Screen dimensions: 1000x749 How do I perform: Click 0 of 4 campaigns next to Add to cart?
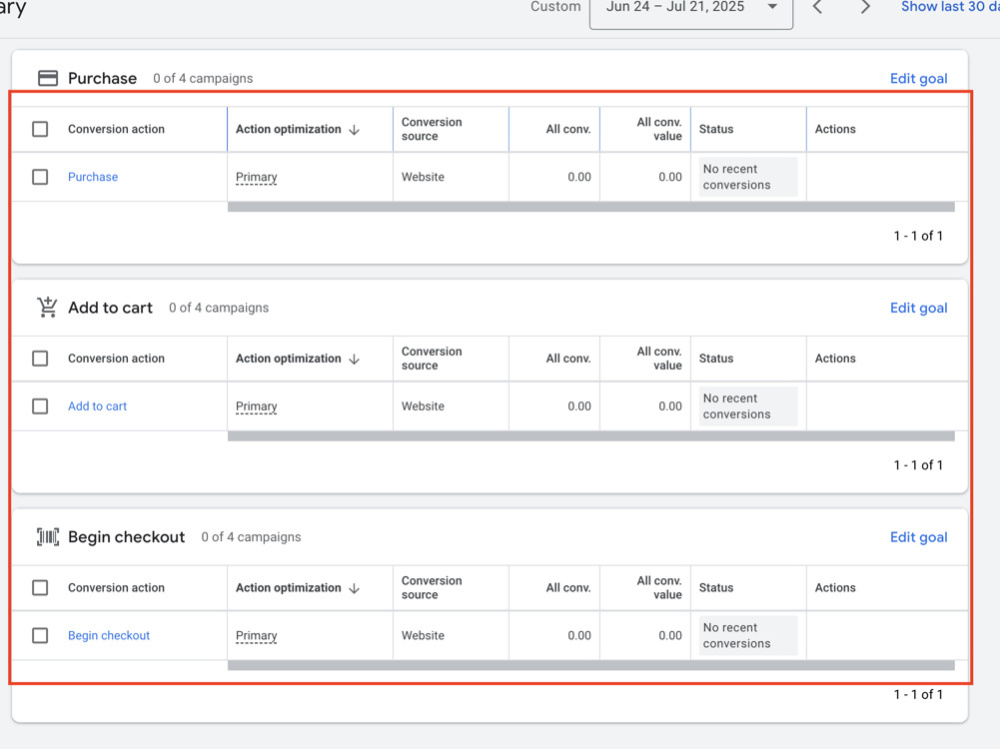(219, 308)
